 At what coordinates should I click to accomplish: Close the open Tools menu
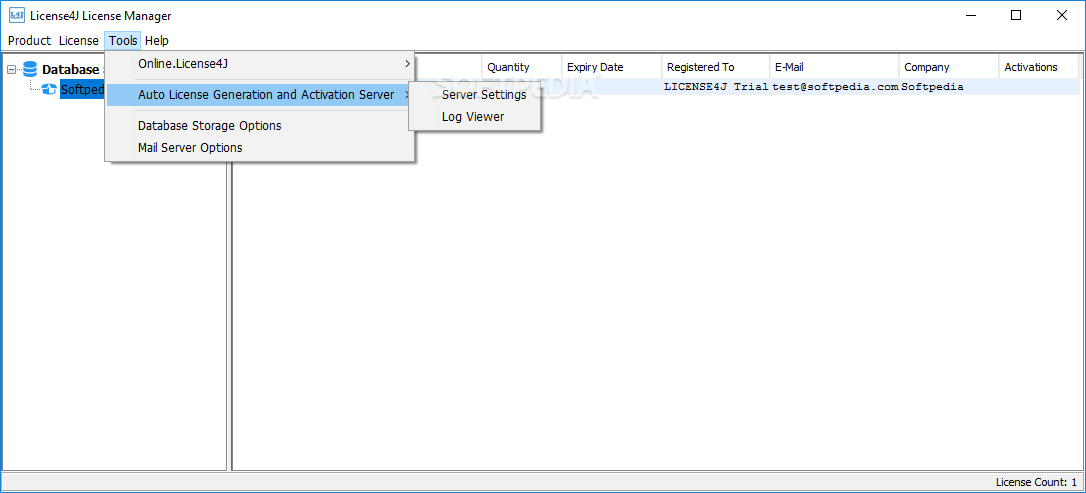coord(123,41)
